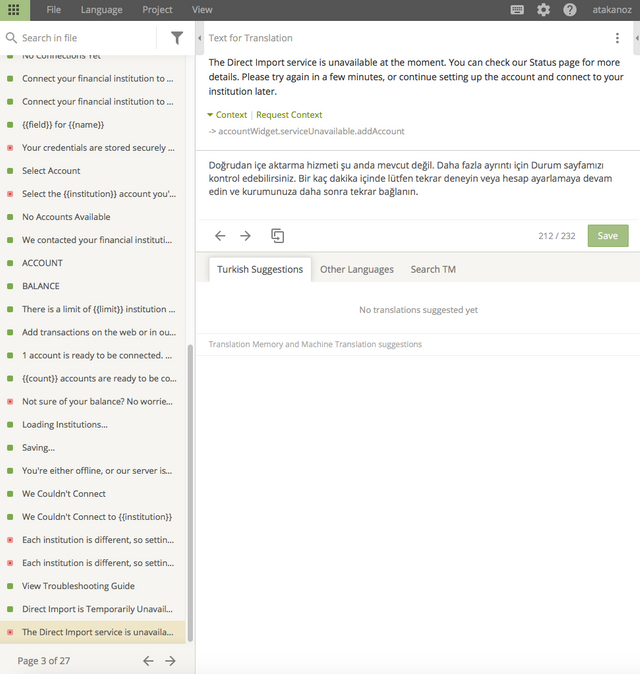640x674 pixels.
Task: Open the three-dot options menu
Action: point(617,38)
